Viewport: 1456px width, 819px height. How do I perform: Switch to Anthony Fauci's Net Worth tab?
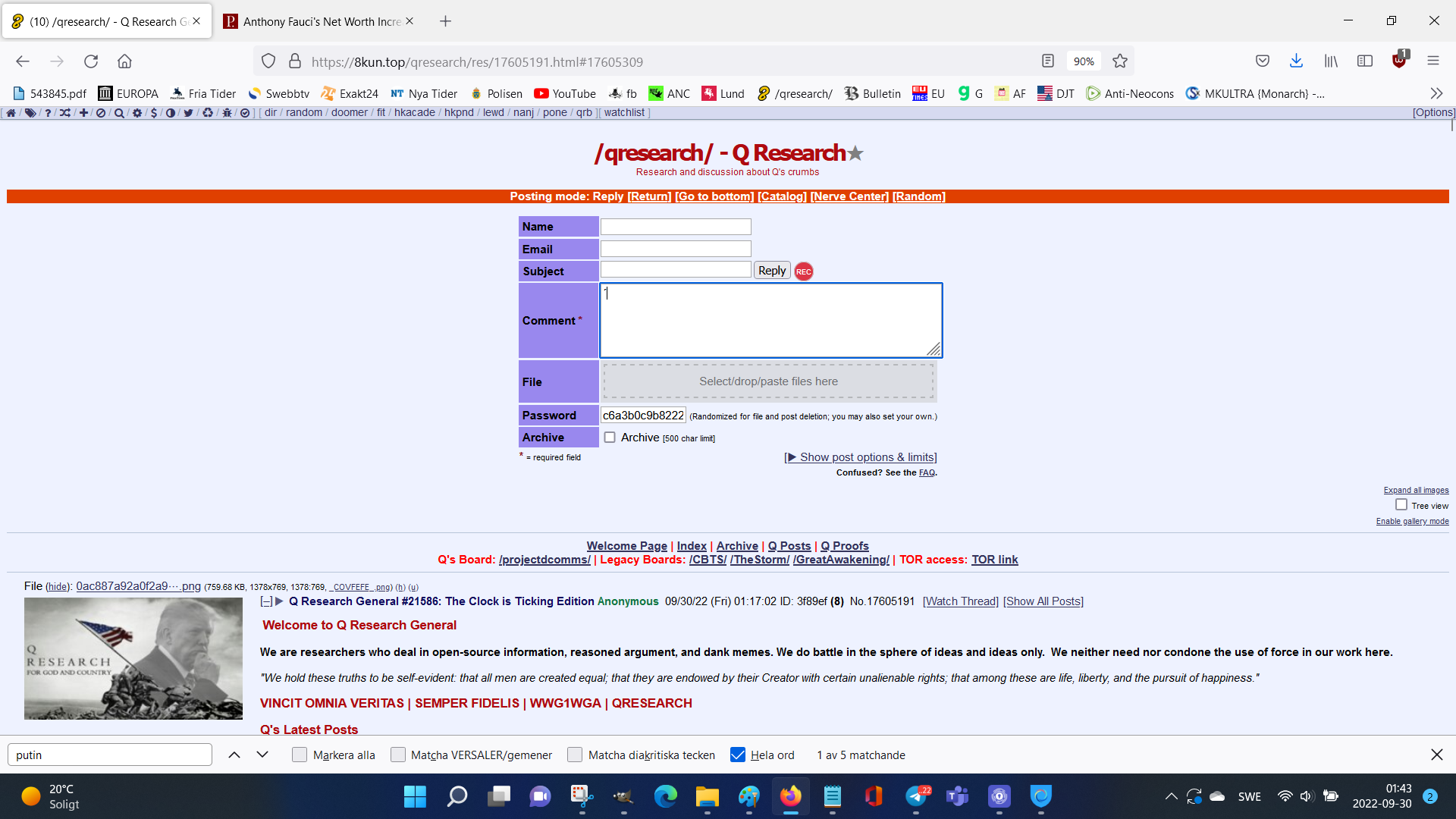(317, 21)
